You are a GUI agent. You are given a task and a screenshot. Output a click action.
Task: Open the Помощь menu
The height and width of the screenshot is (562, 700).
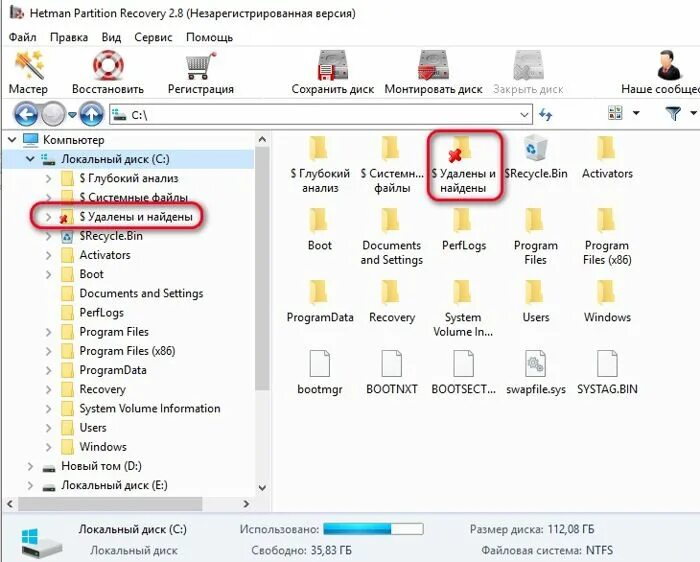(x=209, y=37)
